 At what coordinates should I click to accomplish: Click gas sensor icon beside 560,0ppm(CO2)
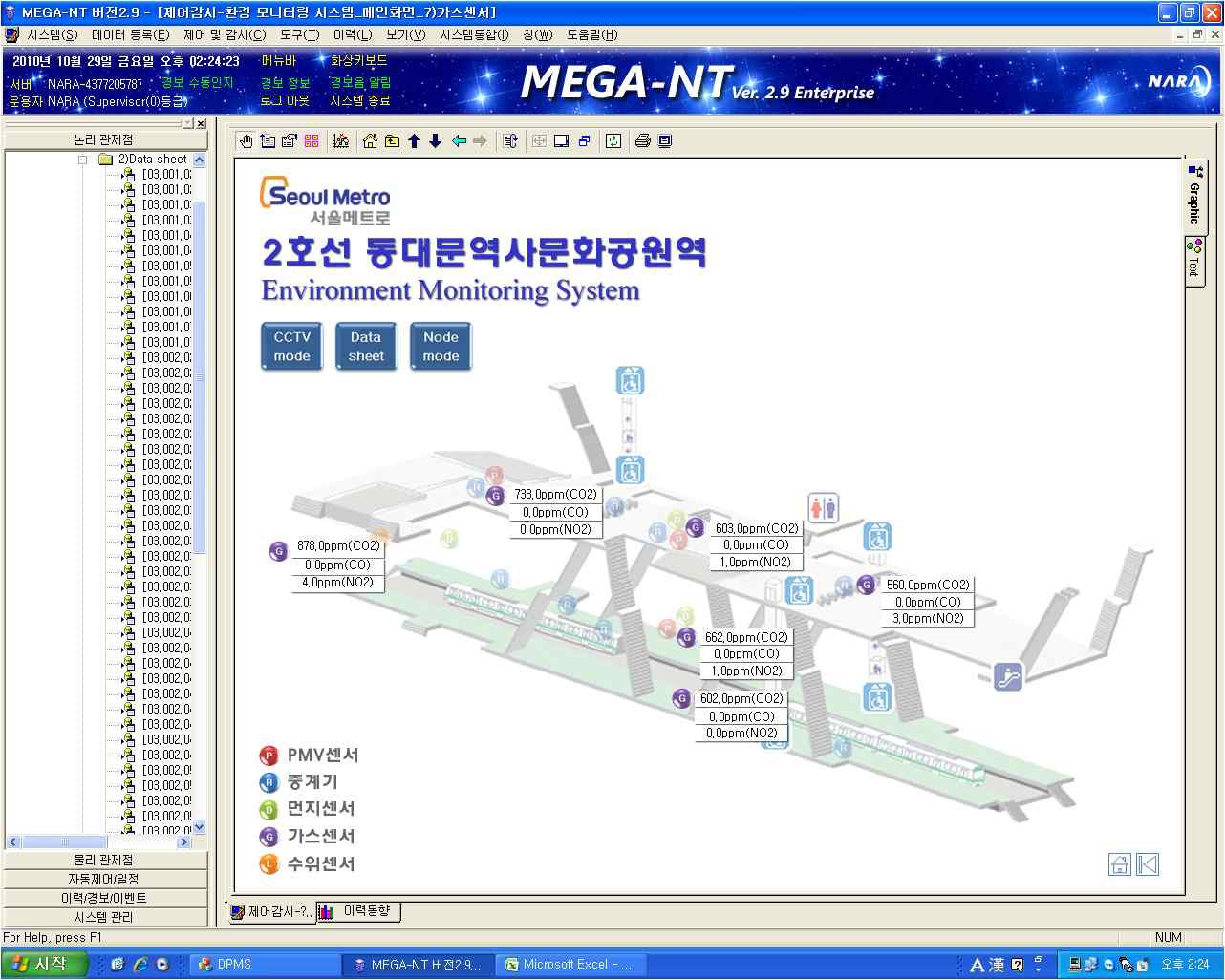(866, 585)
